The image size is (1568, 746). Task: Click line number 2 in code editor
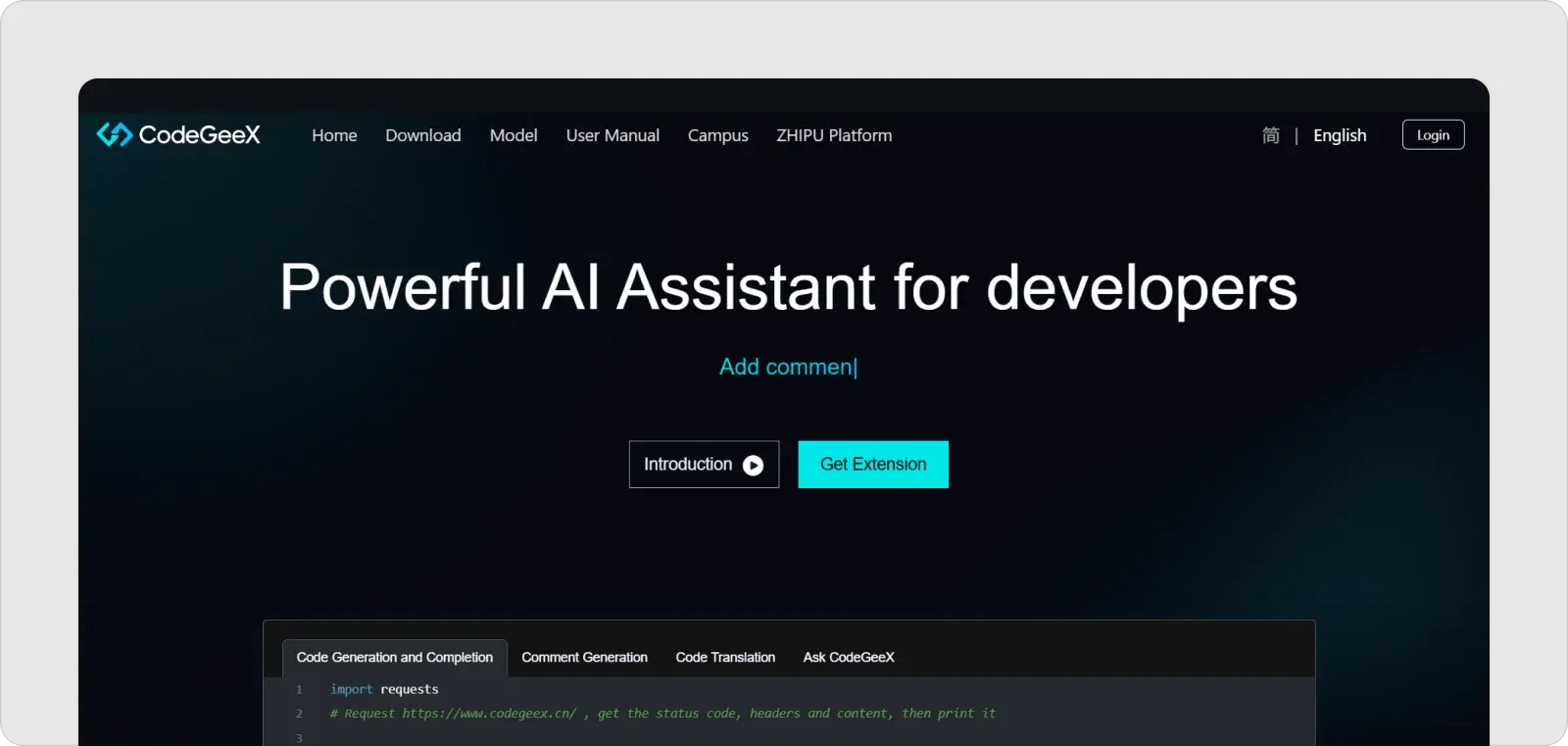[299, 714]
